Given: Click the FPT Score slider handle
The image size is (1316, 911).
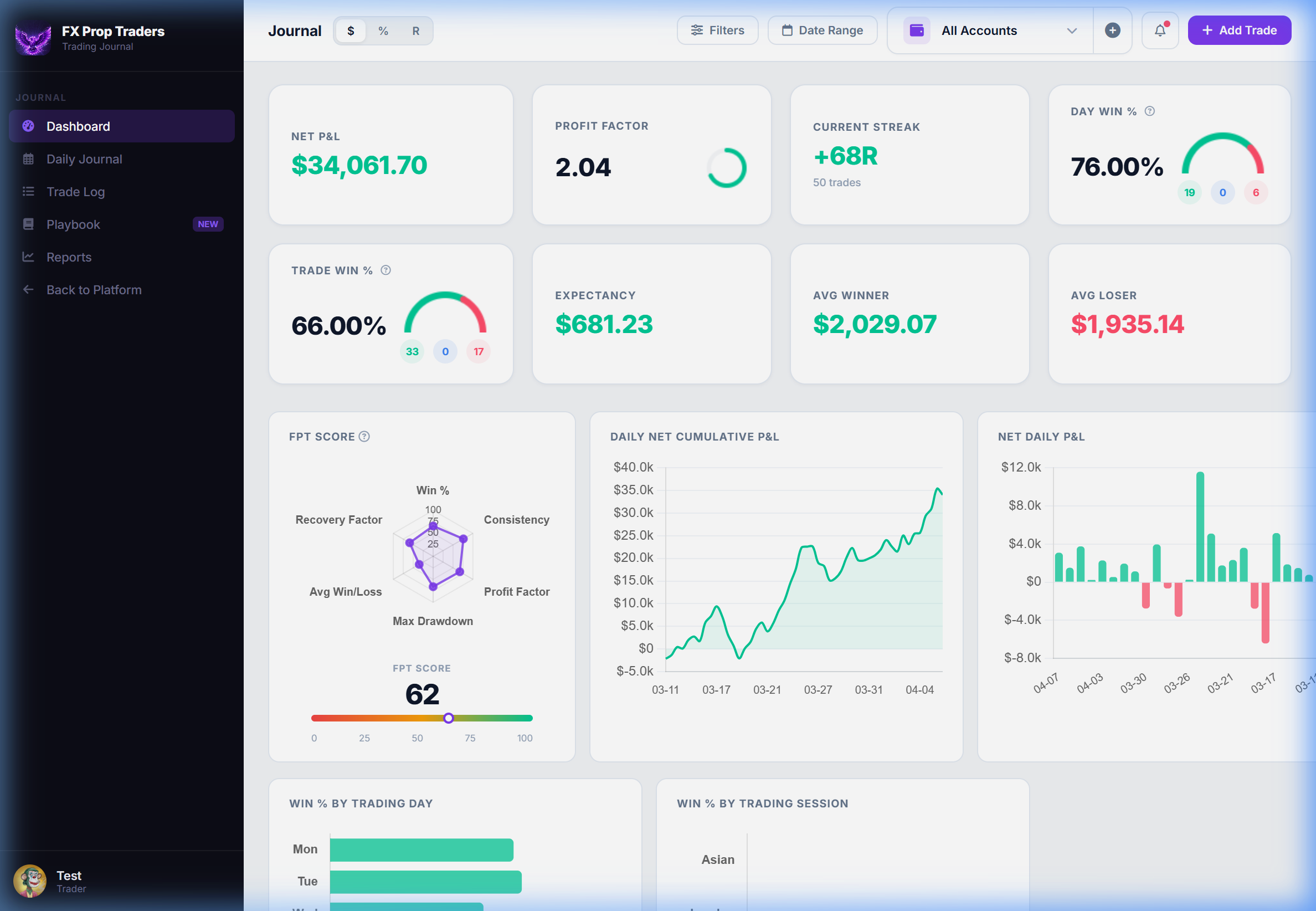Looking at the screenshot, I should pos(449,718).
